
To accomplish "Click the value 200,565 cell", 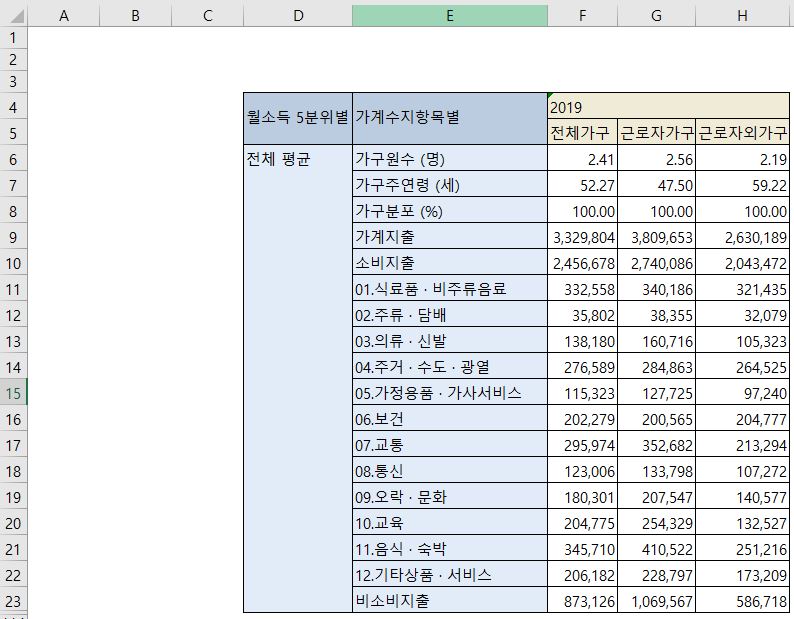I will [656, 418].
